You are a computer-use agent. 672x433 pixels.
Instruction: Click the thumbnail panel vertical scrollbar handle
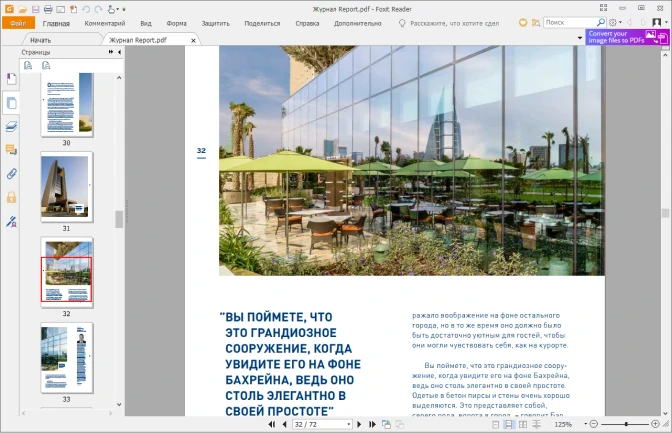click(x=119, y=219)
